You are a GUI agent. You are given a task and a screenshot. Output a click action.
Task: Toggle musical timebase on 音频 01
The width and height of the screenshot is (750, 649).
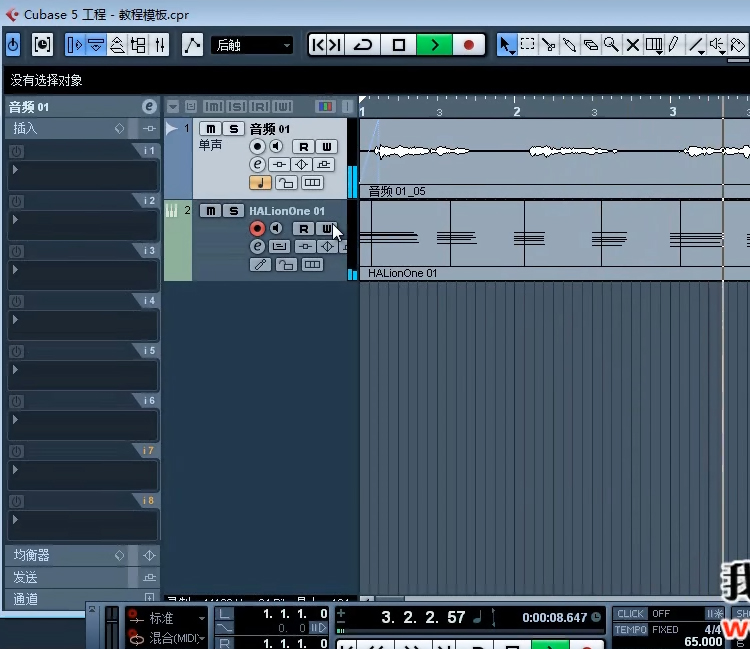(x=260, y=183)
